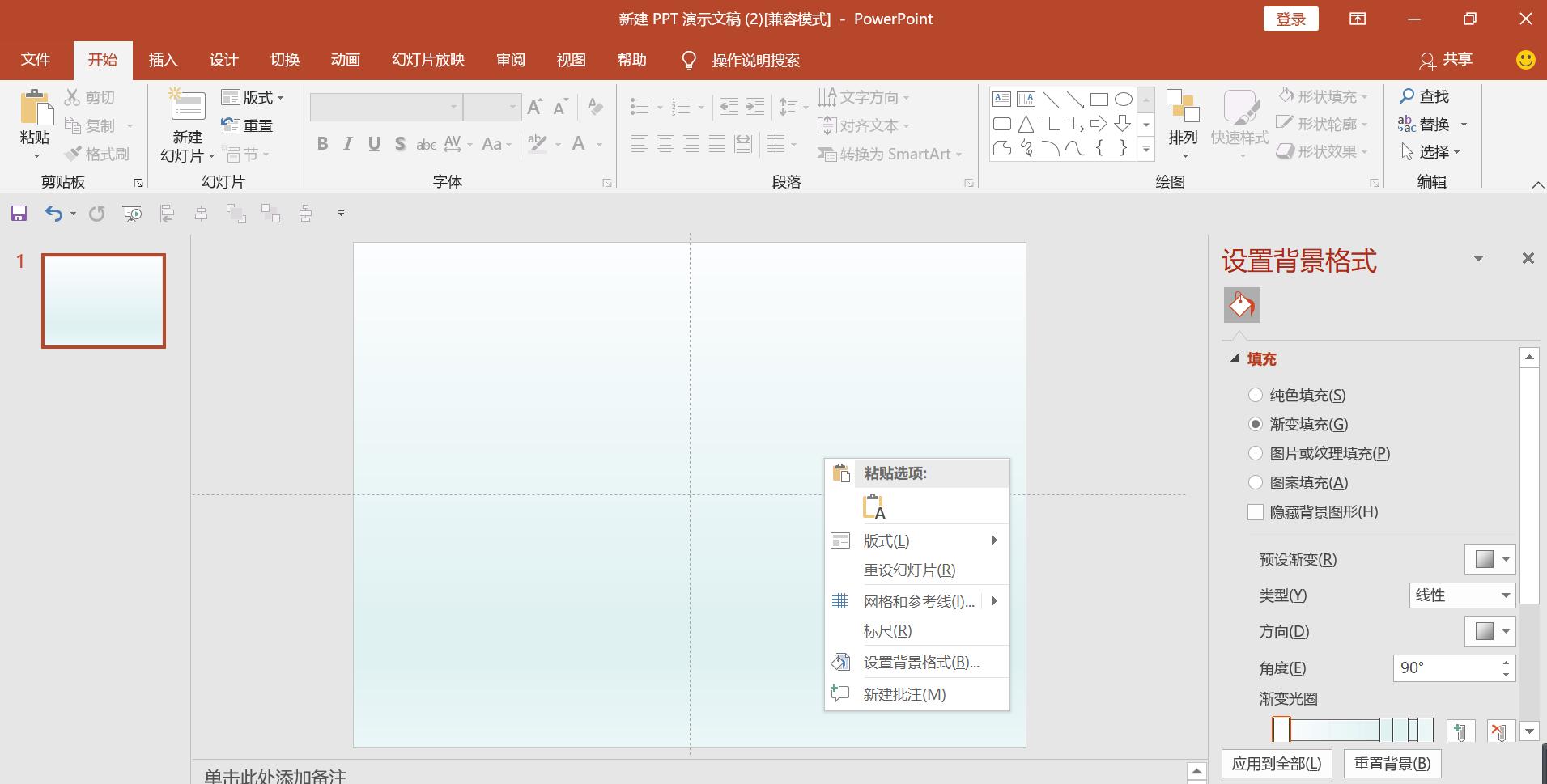Open the 类型 dropdown showing 线性
1547x784 pixels.
coord(1460,595)
